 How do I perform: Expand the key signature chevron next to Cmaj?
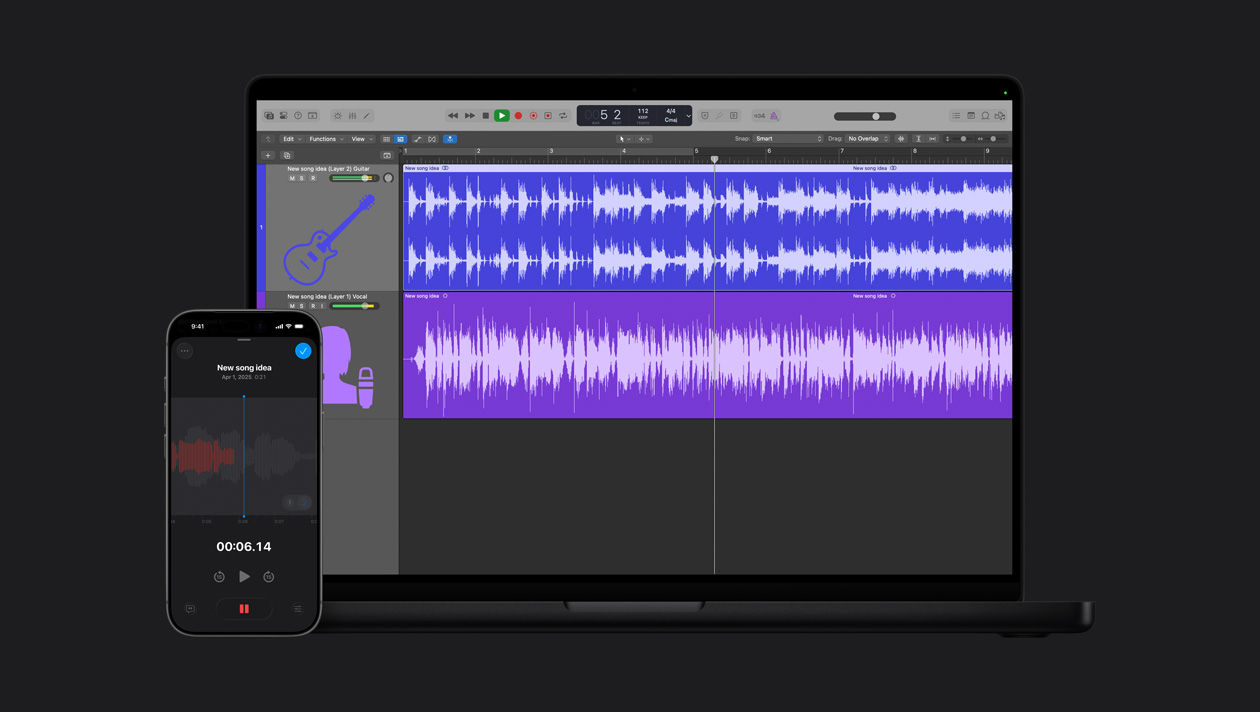(x=688, y=115)
